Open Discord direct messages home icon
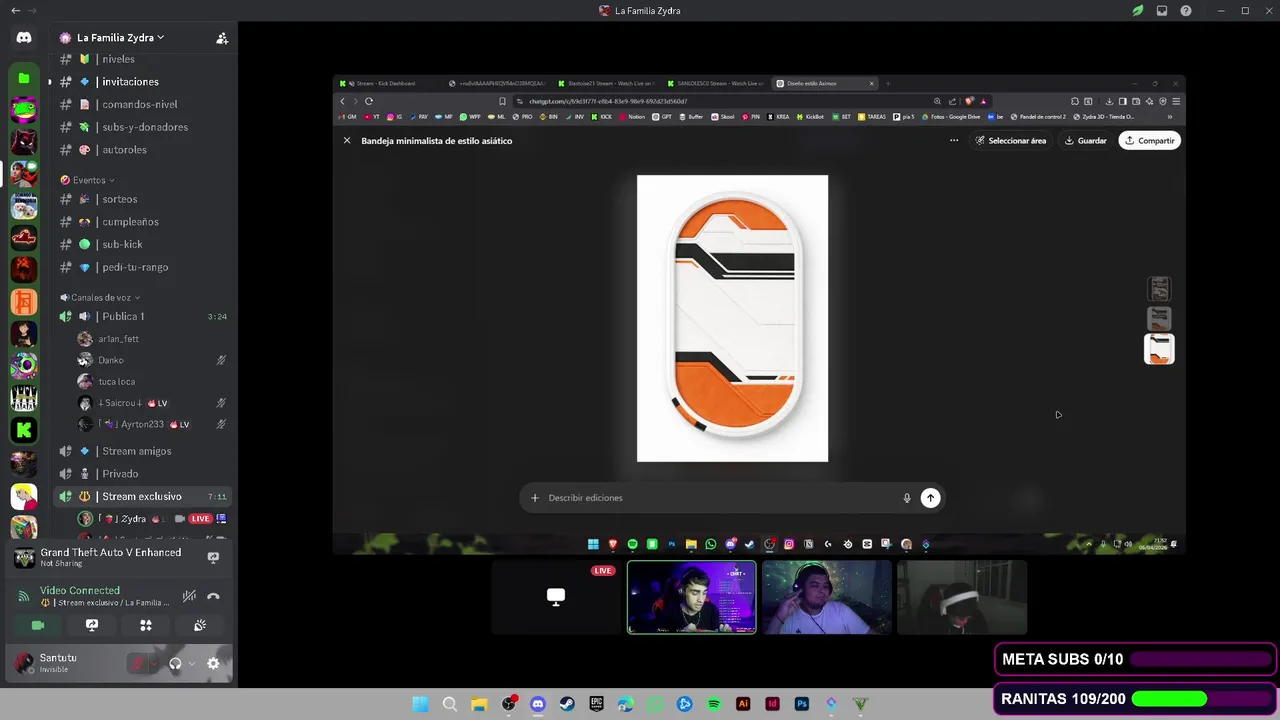 (x=24, y=37)
